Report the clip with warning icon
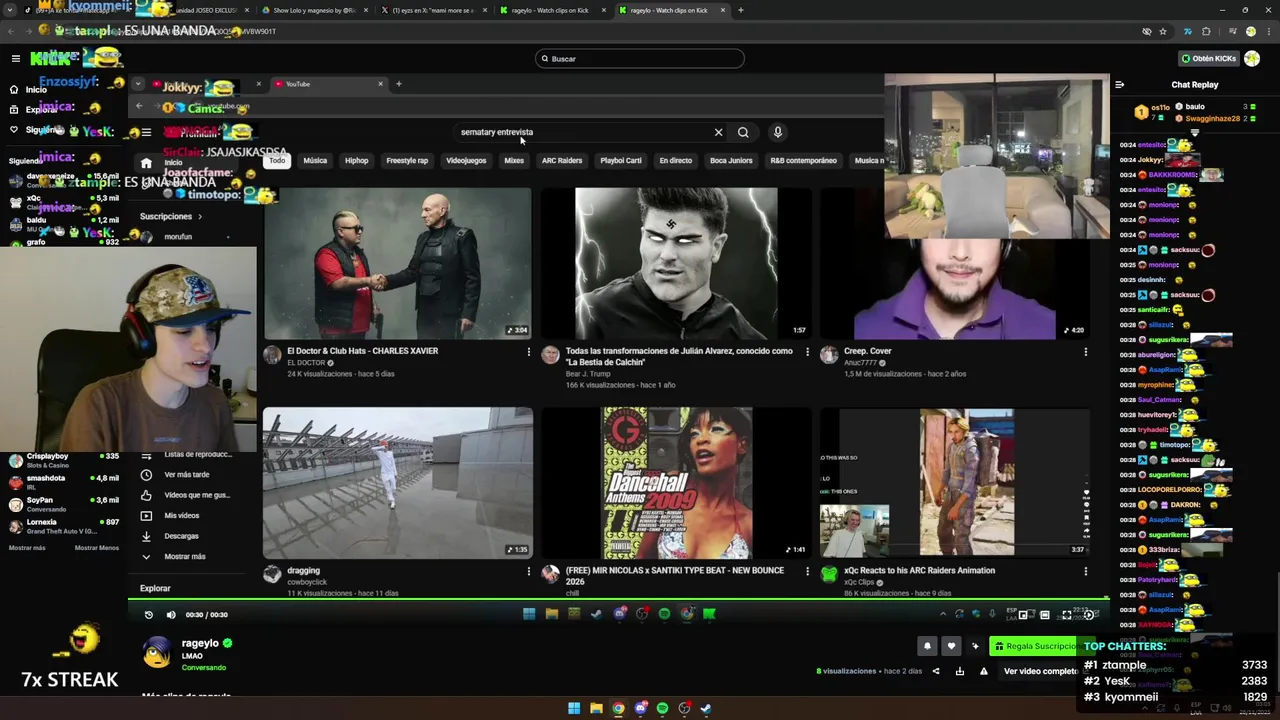Screen dimensions: 1280x720 click(984, 671)
